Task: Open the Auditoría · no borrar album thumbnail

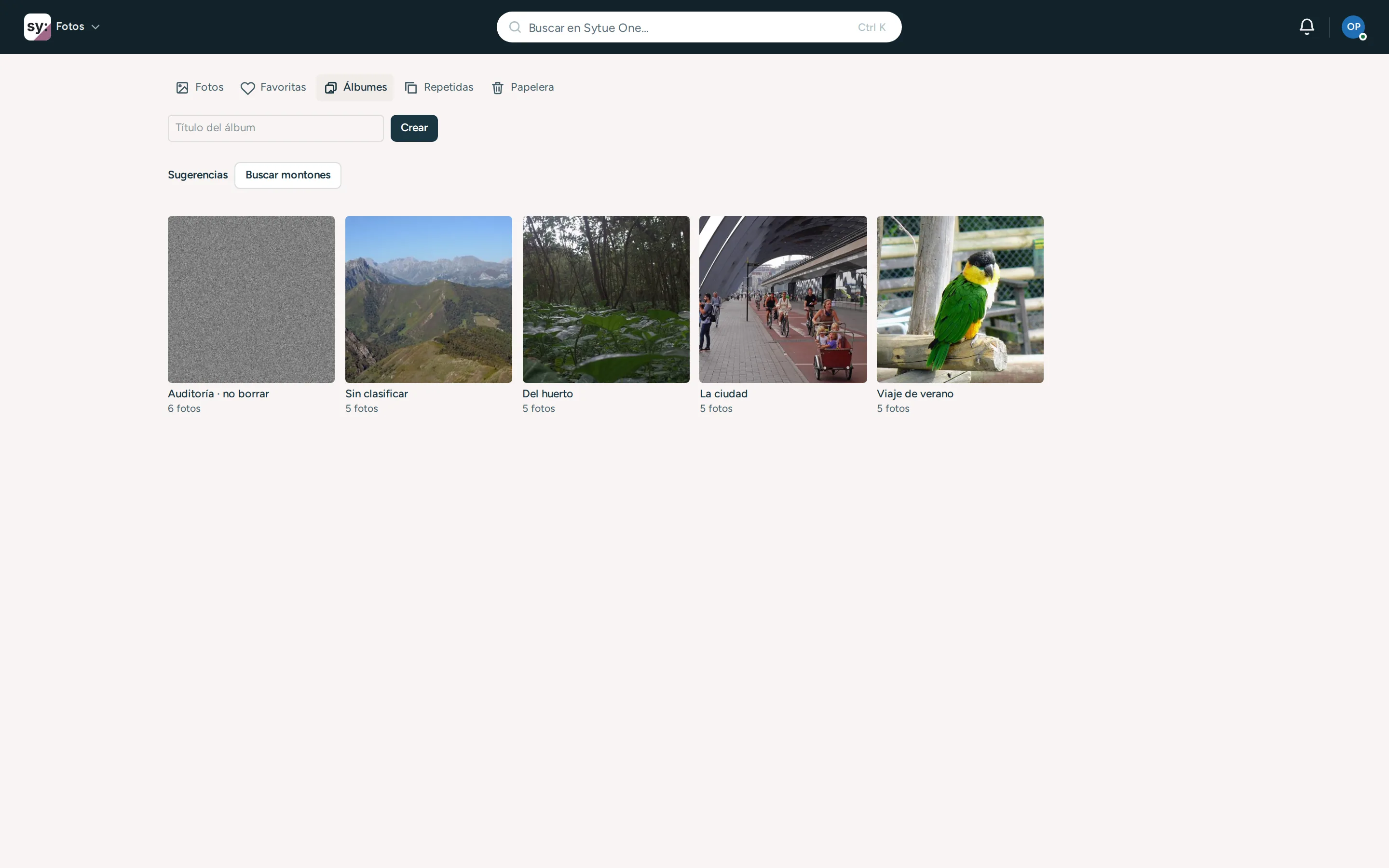Action: pos(251,299)
